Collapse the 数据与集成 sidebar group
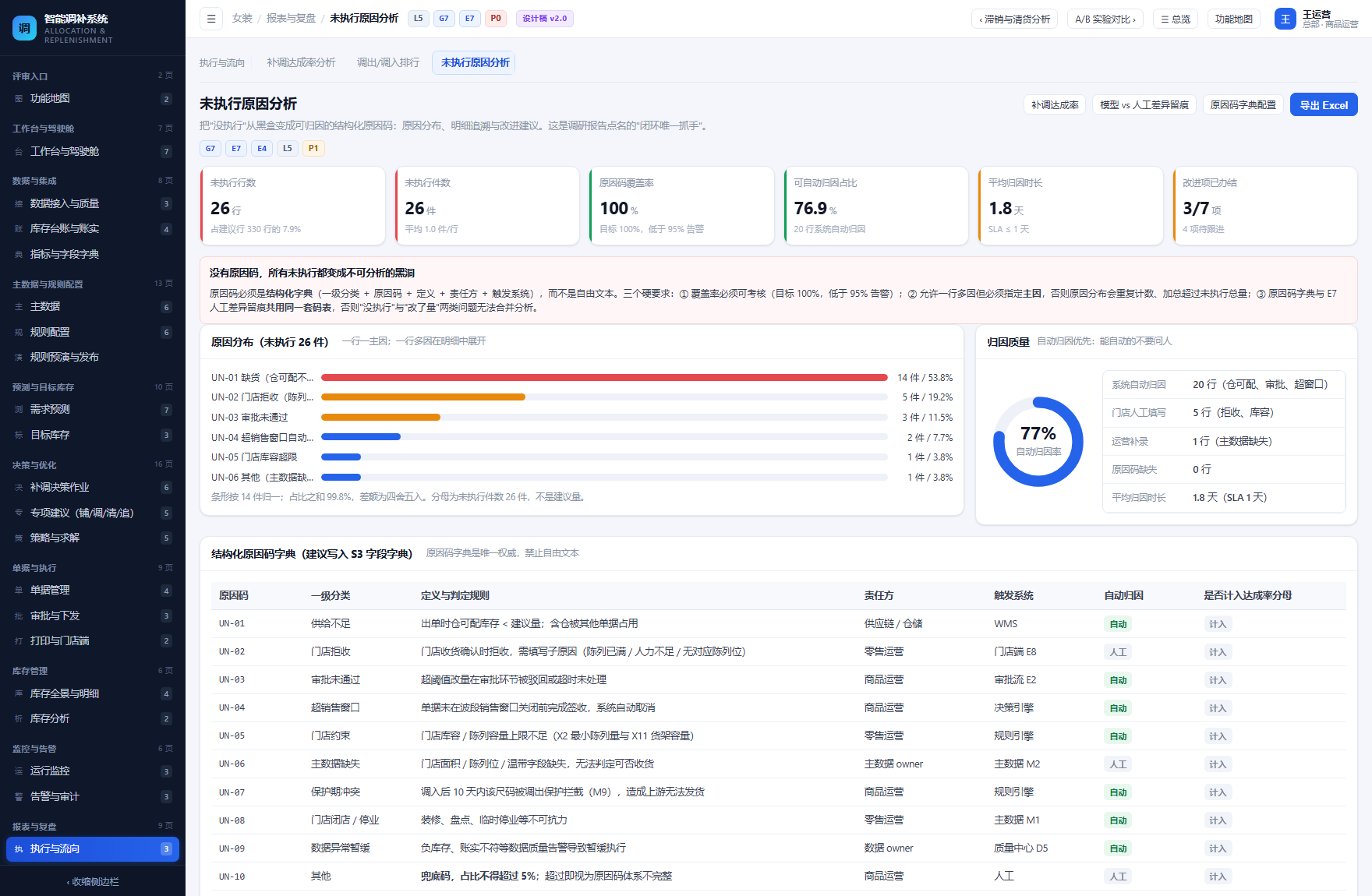The image size is (1372, 896). click(93, 181)
